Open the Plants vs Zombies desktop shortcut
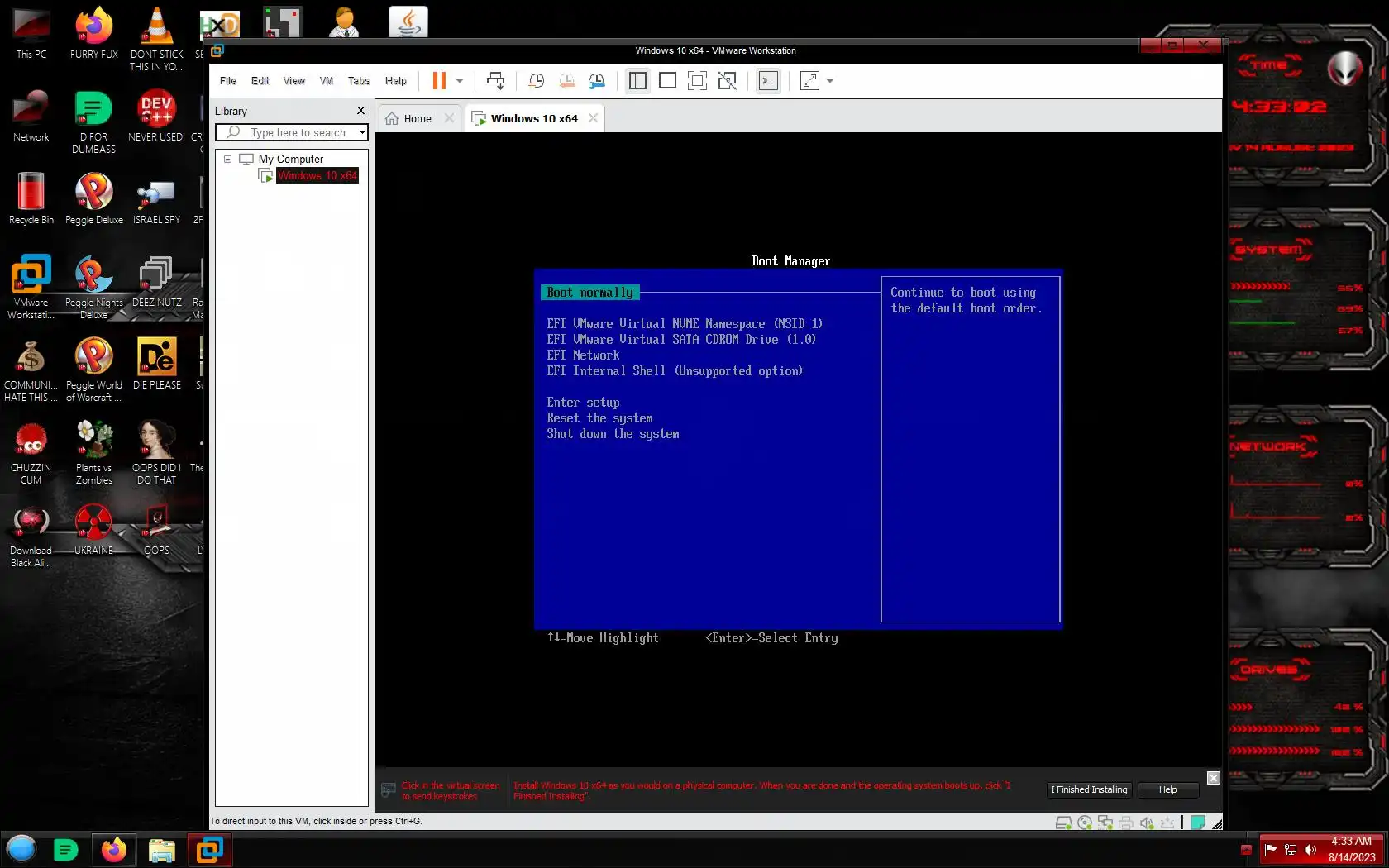The image size is (1389, 868). 94,452
